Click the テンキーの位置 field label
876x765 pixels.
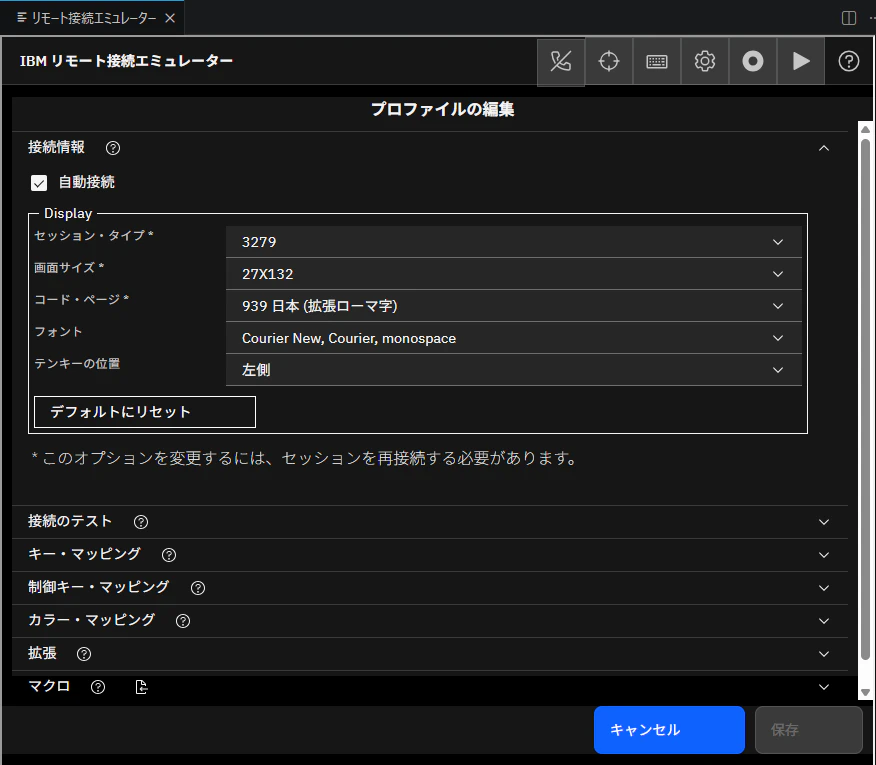[77, 364]
